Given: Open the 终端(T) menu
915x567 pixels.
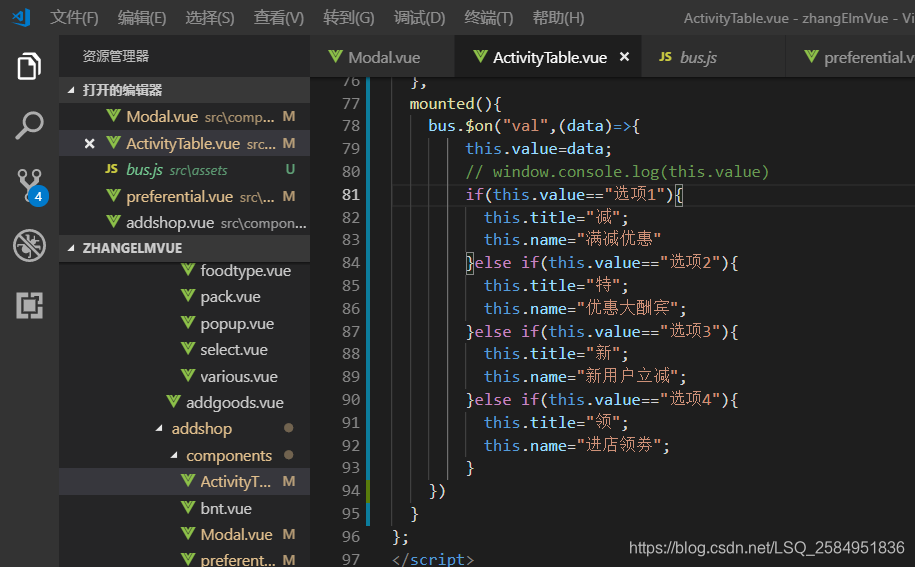Looking at the screenshot, I should (488, 18).
